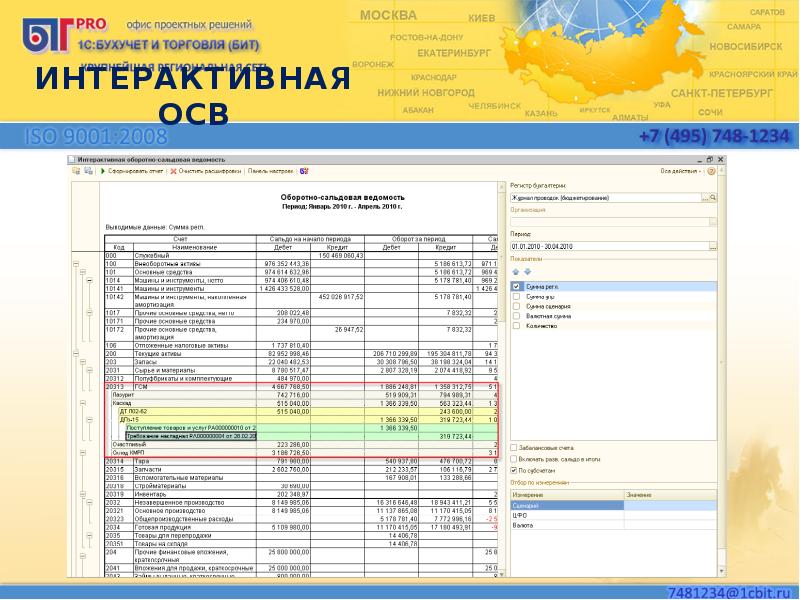
Task: Move indicator down with the down arrow
Action: click(x=527, y=271)
